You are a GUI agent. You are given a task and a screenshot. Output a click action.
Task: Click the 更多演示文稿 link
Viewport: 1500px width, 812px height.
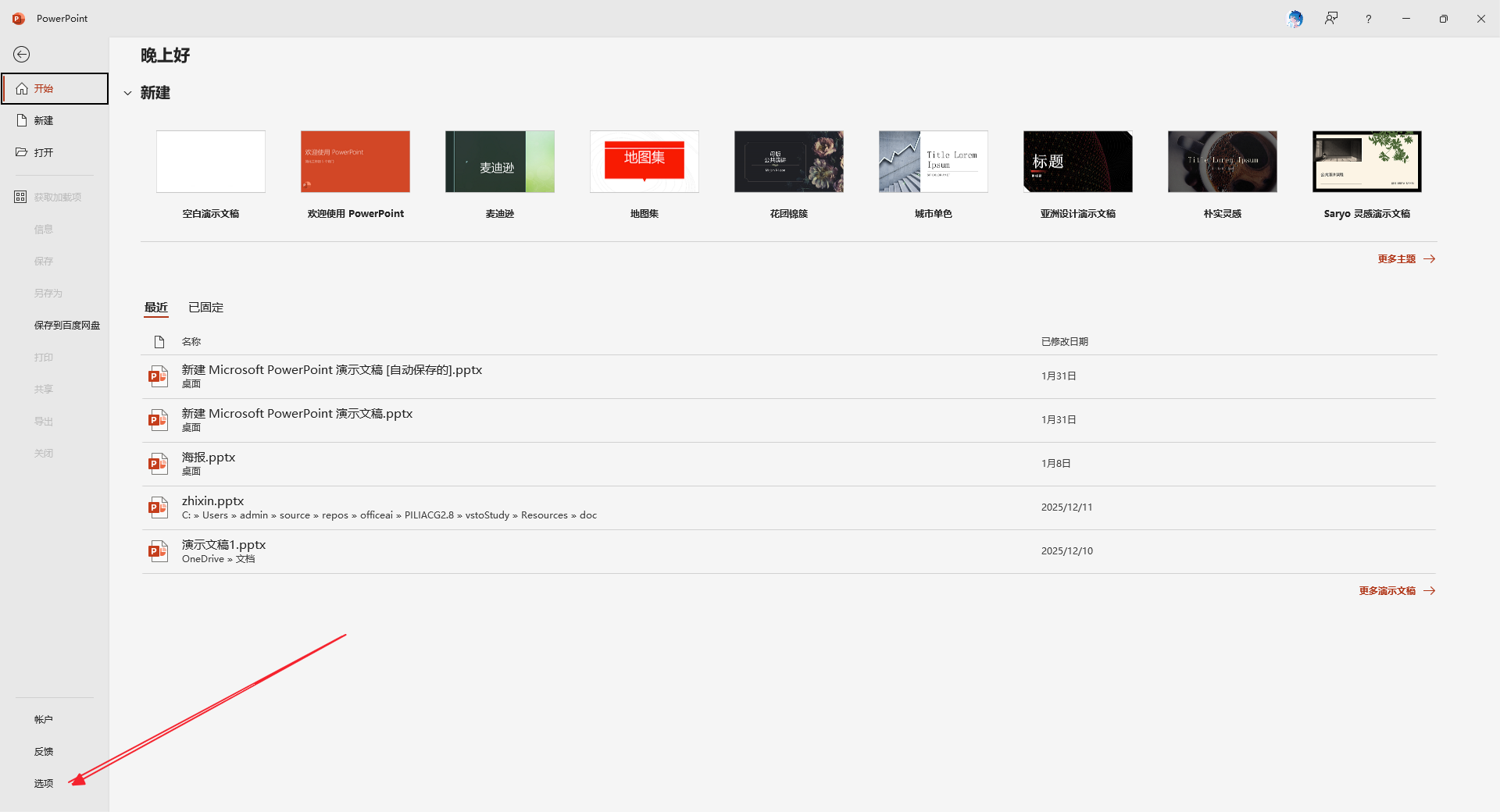(x=1387, y=590)
